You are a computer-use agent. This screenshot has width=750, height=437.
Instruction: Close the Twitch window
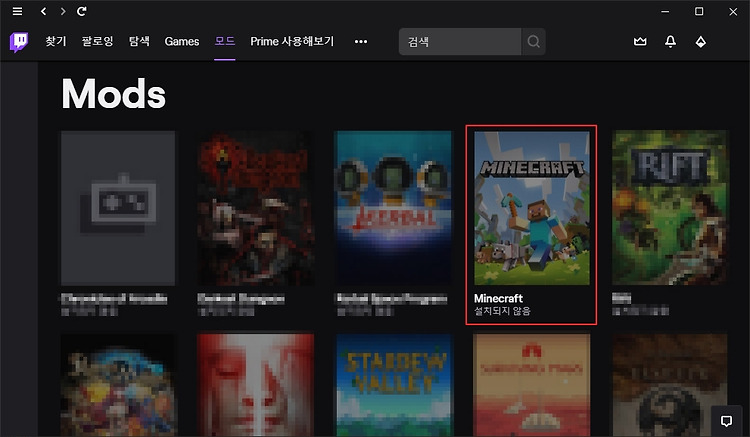(733, 11)
